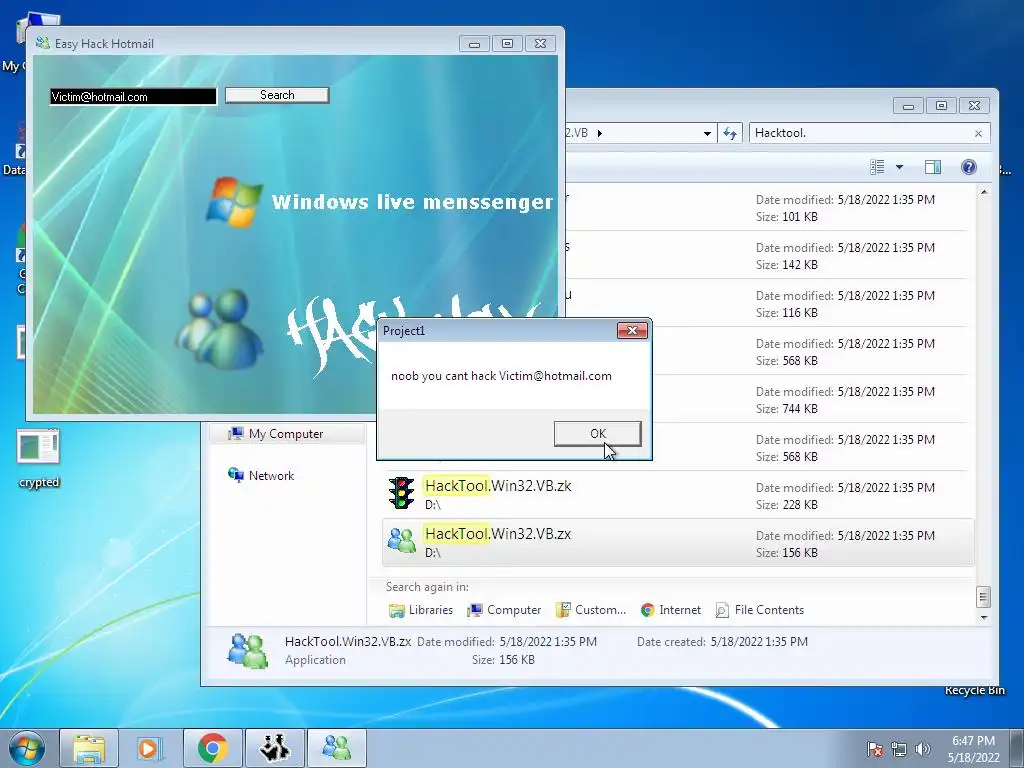Open network status tray icon
This screenshot has height=768, width=1024.
point(899,749)
